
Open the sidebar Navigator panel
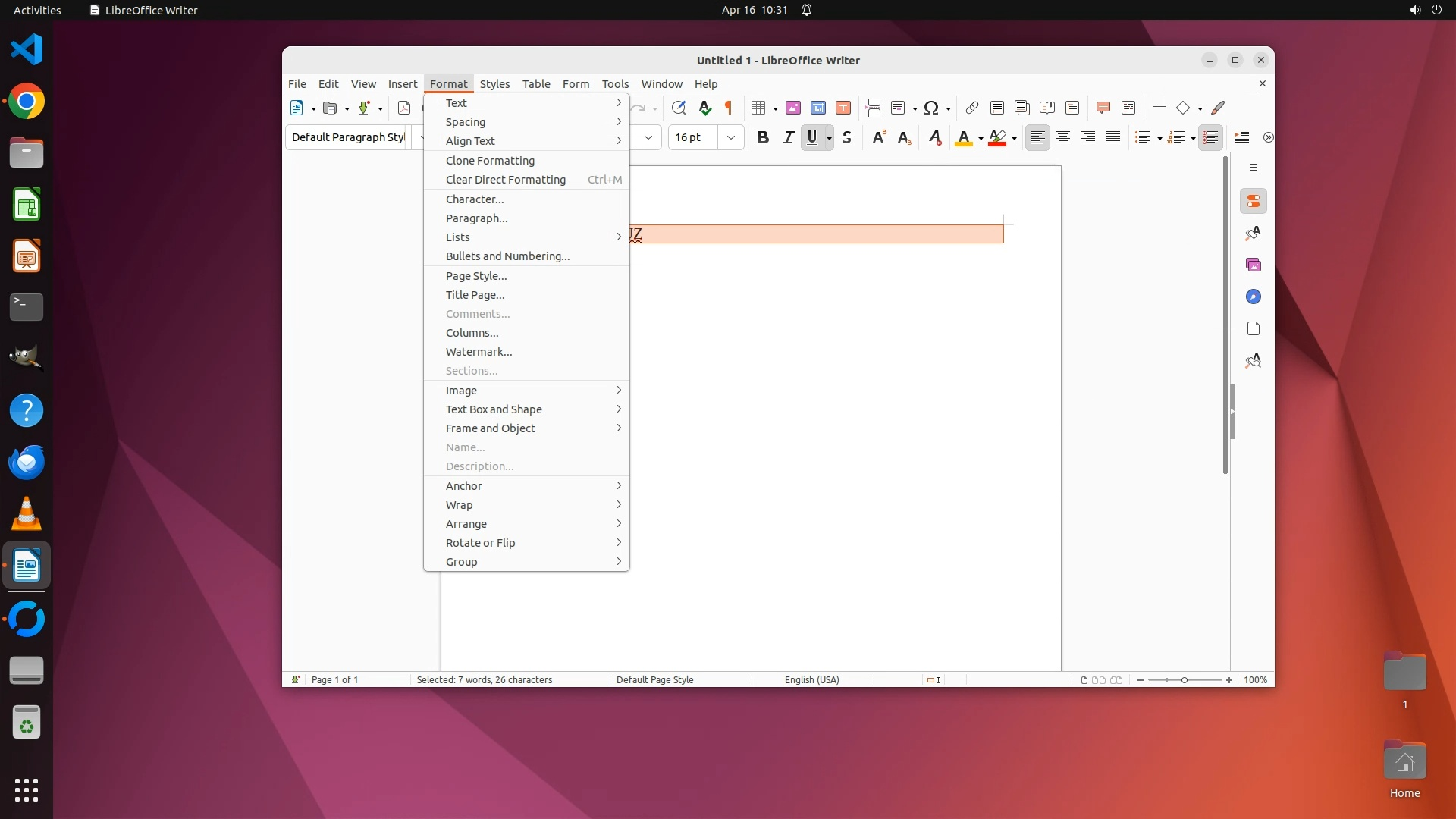click(x=1253, y=297)
